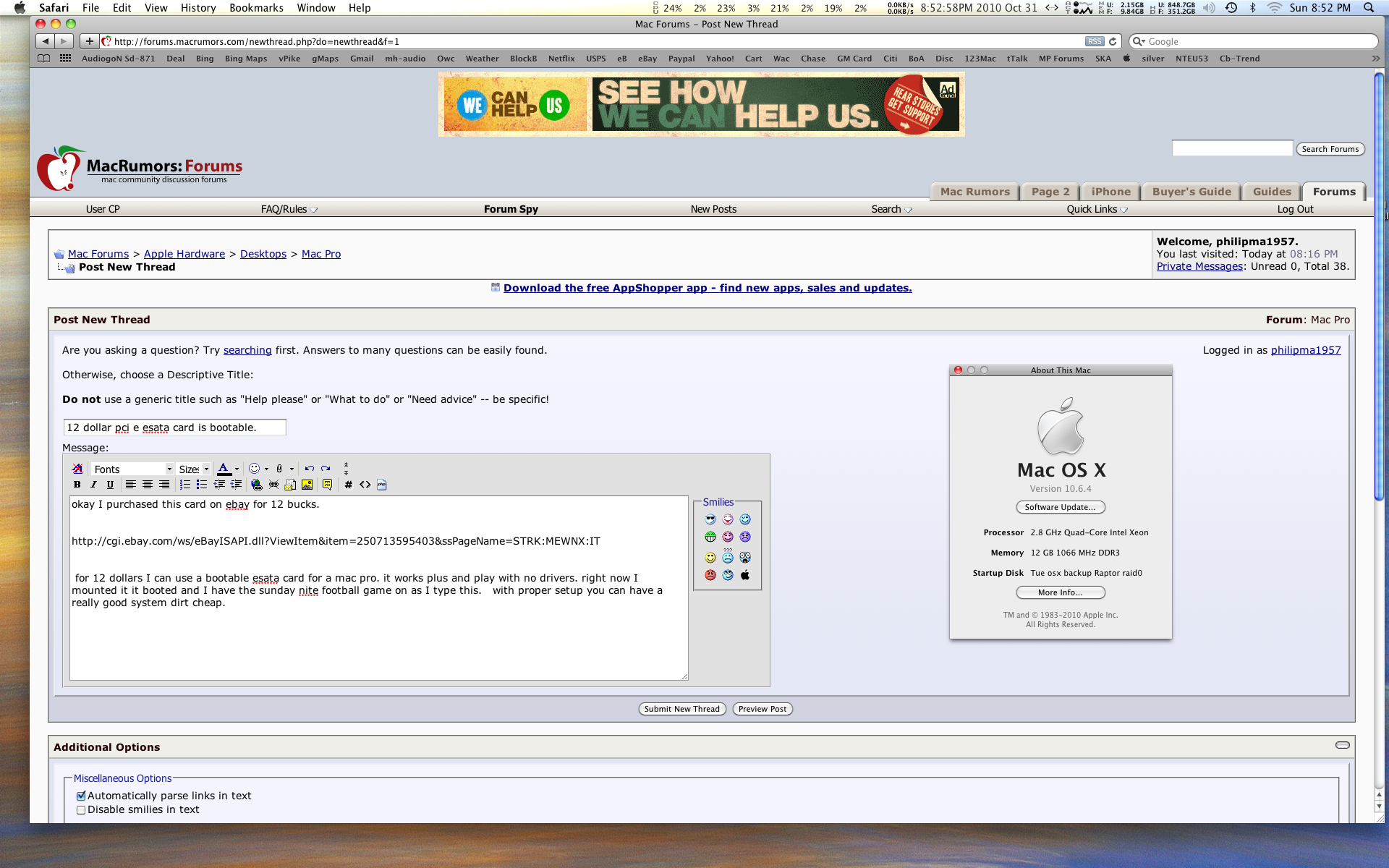Collapse the Additional Options section
The height and width of the screenshot is (868, 1389).
point(1342,744)
